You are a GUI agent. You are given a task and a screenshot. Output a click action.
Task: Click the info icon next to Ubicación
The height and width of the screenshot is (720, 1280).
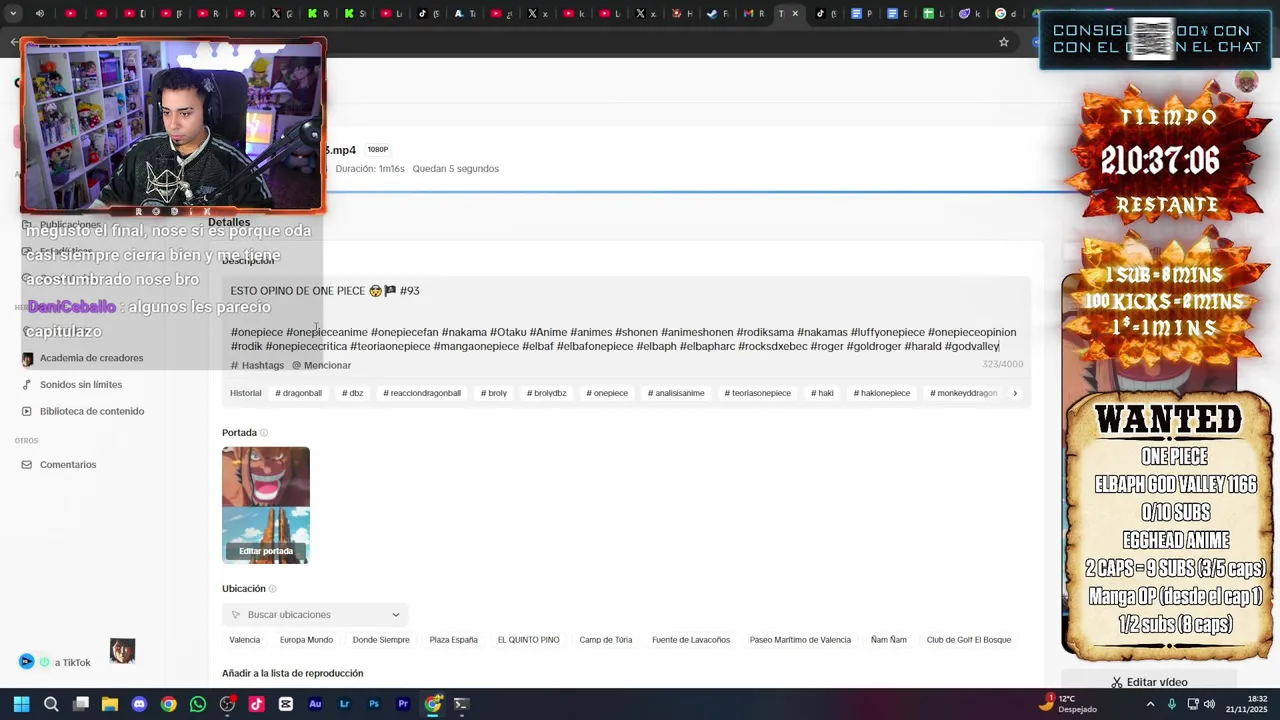272,589
